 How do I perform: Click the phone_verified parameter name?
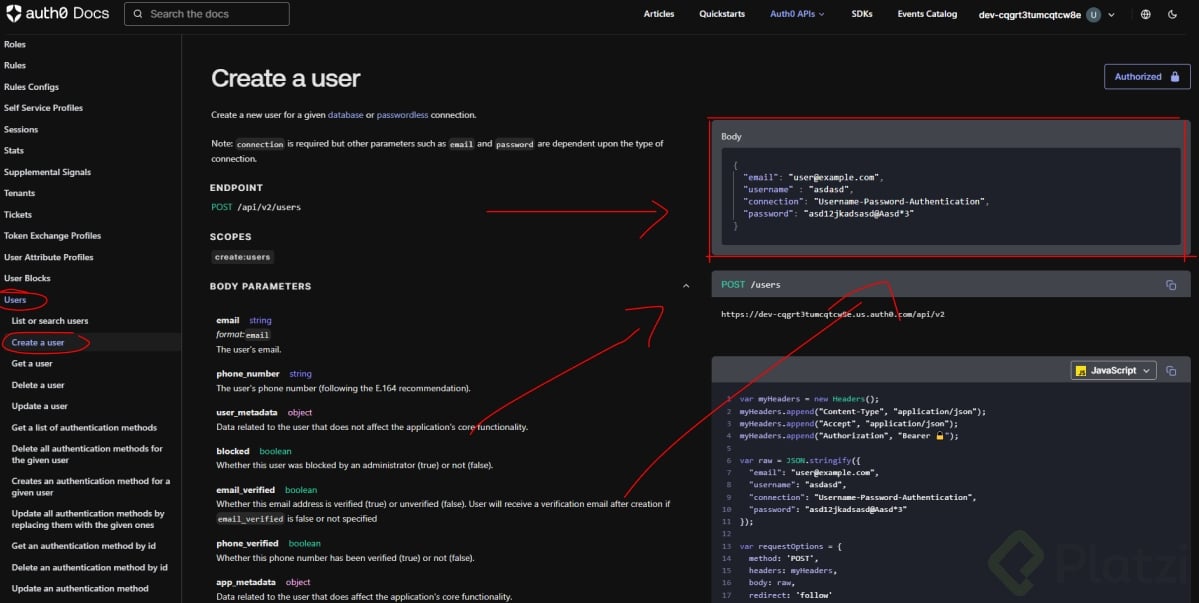click(247, 543)
